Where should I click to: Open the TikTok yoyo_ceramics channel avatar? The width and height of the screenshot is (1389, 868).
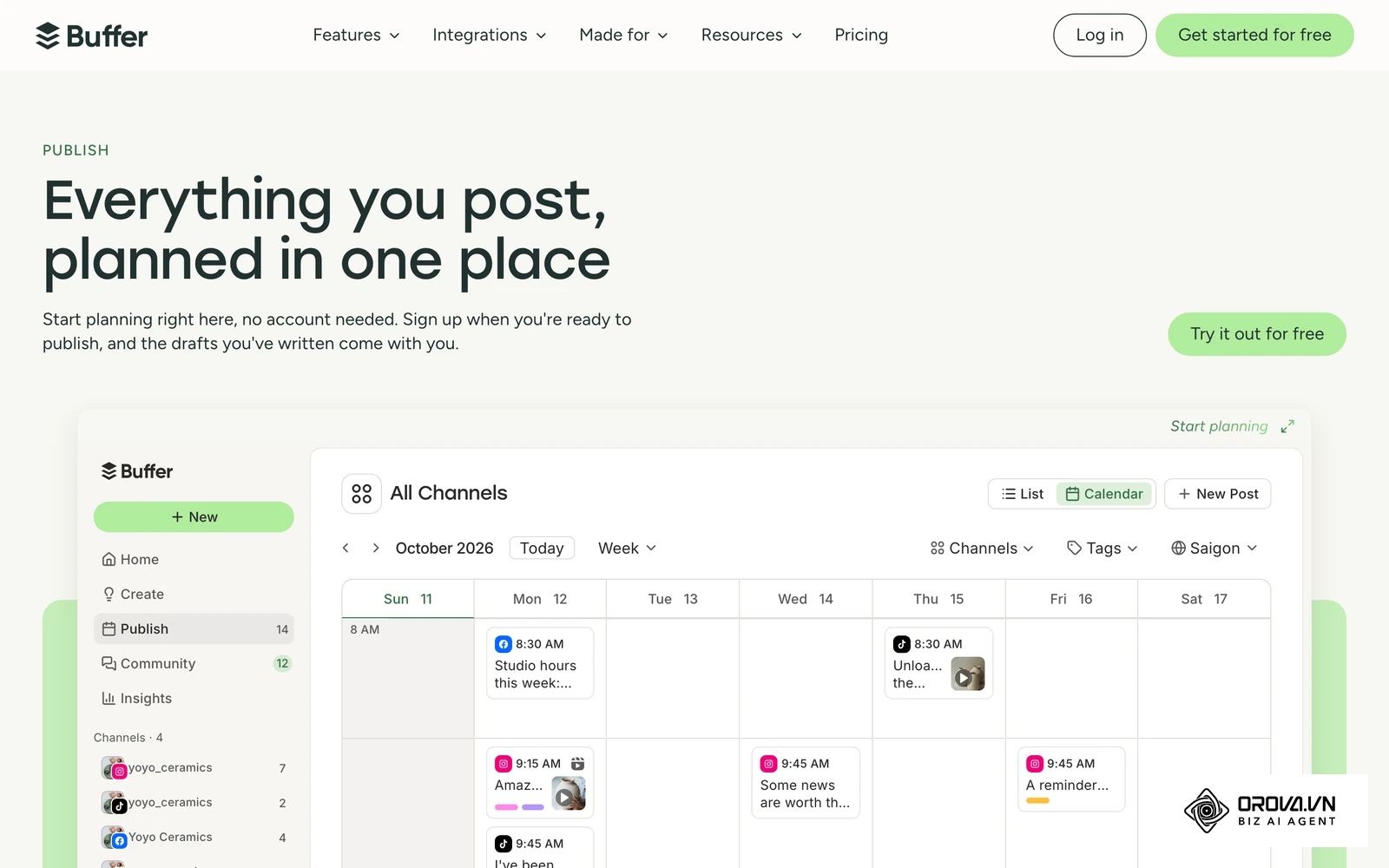click(x=114, y=803)
